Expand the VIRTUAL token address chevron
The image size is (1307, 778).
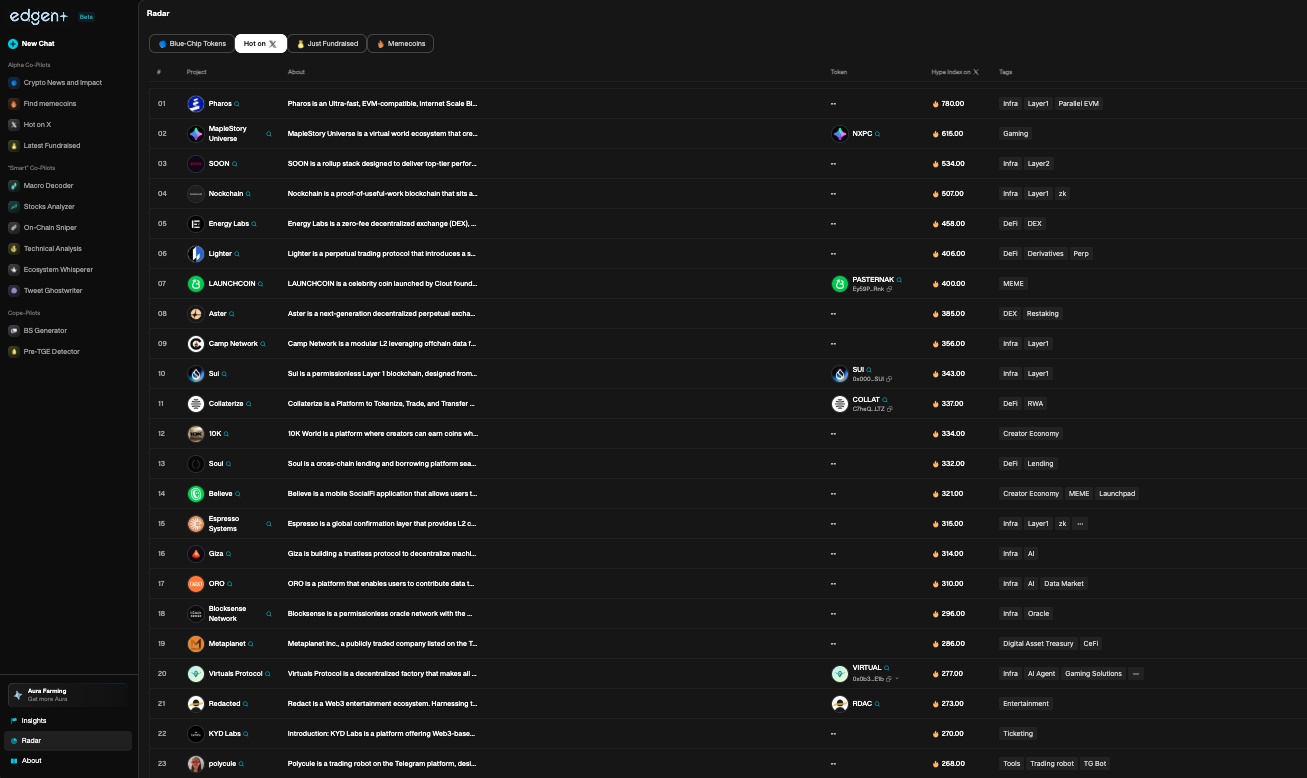897,678
